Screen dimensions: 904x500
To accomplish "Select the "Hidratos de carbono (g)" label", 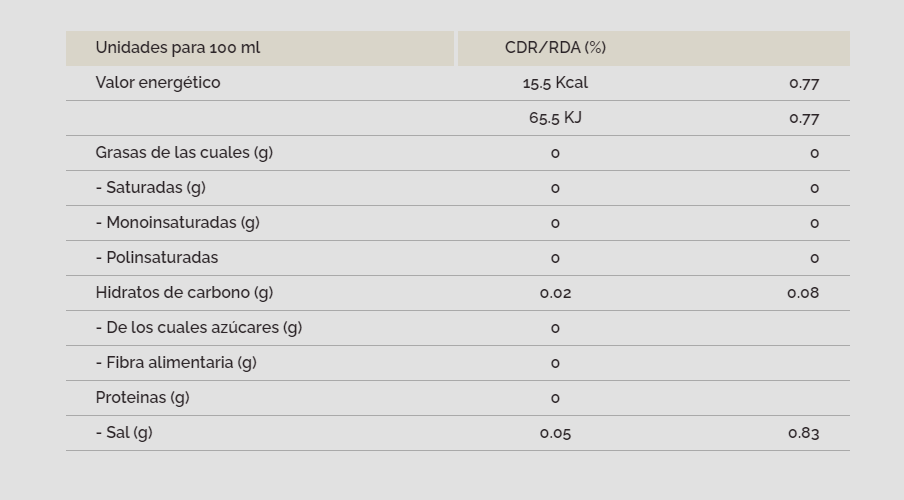I will tap(184, 293).
